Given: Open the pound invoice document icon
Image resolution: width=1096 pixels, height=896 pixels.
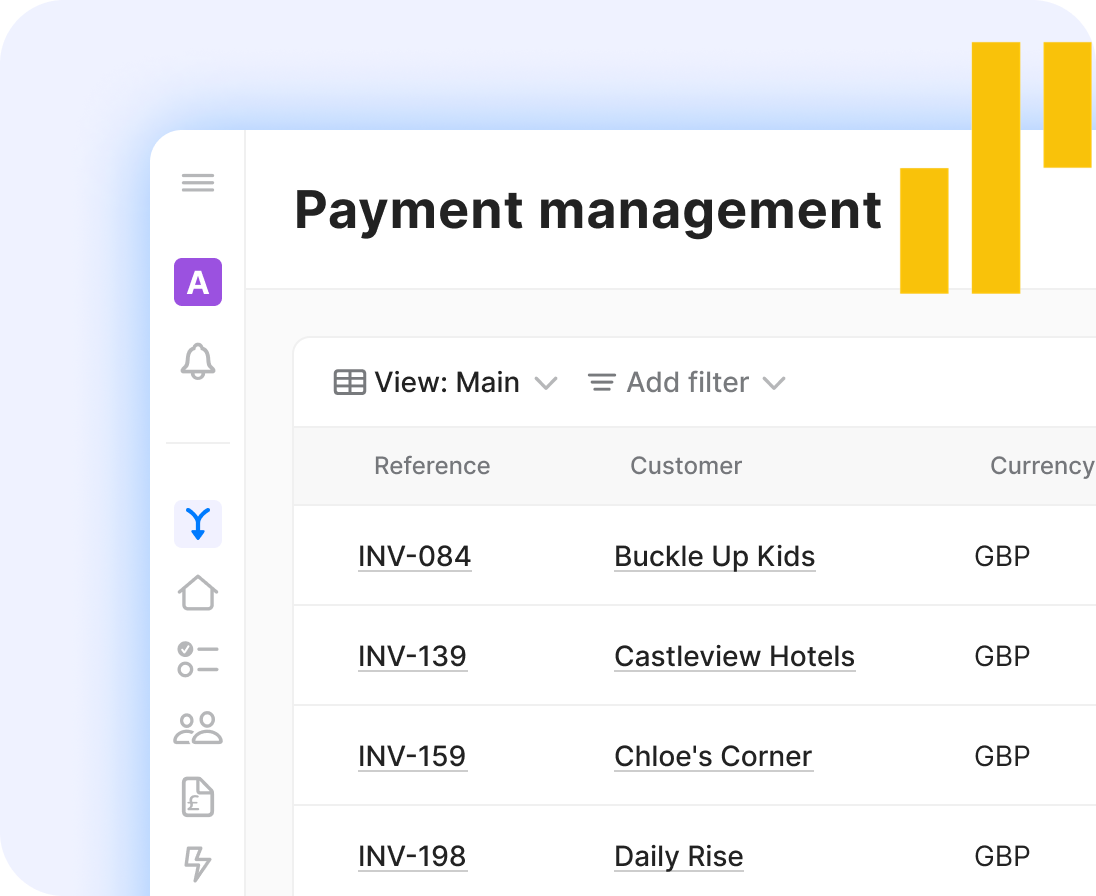Looking at the screenshot, I should coord(198,796).
